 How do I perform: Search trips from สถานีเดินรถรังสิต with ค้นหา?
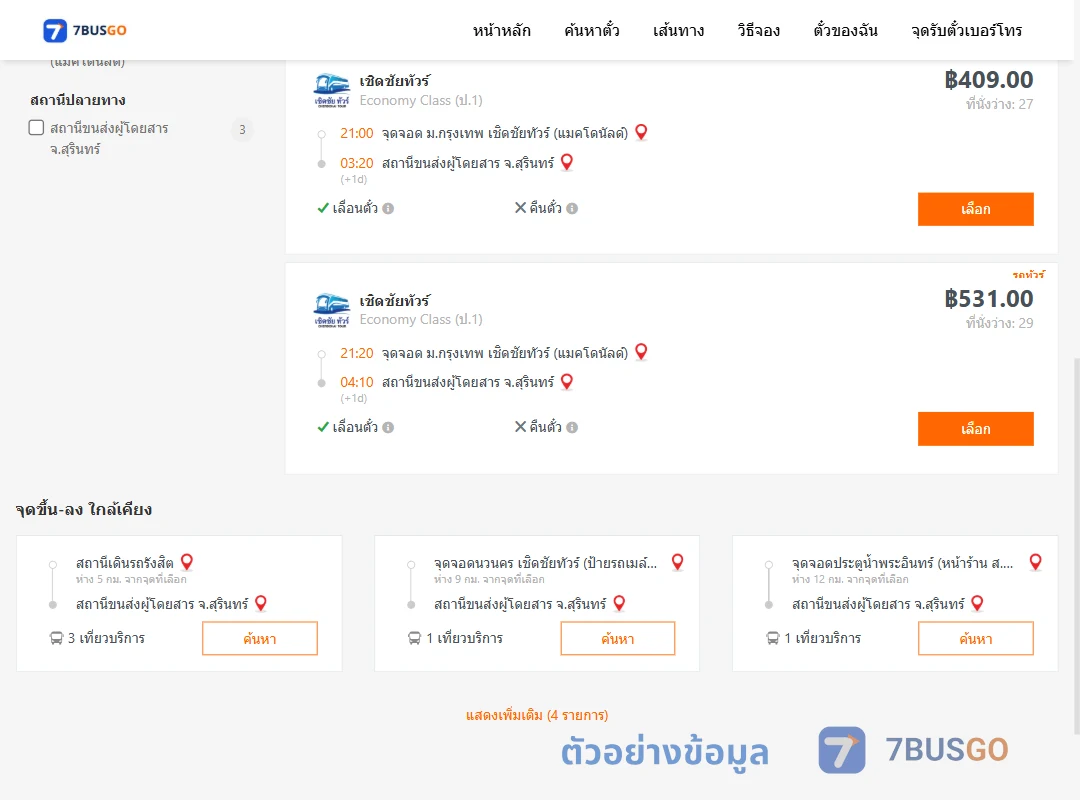260,638
